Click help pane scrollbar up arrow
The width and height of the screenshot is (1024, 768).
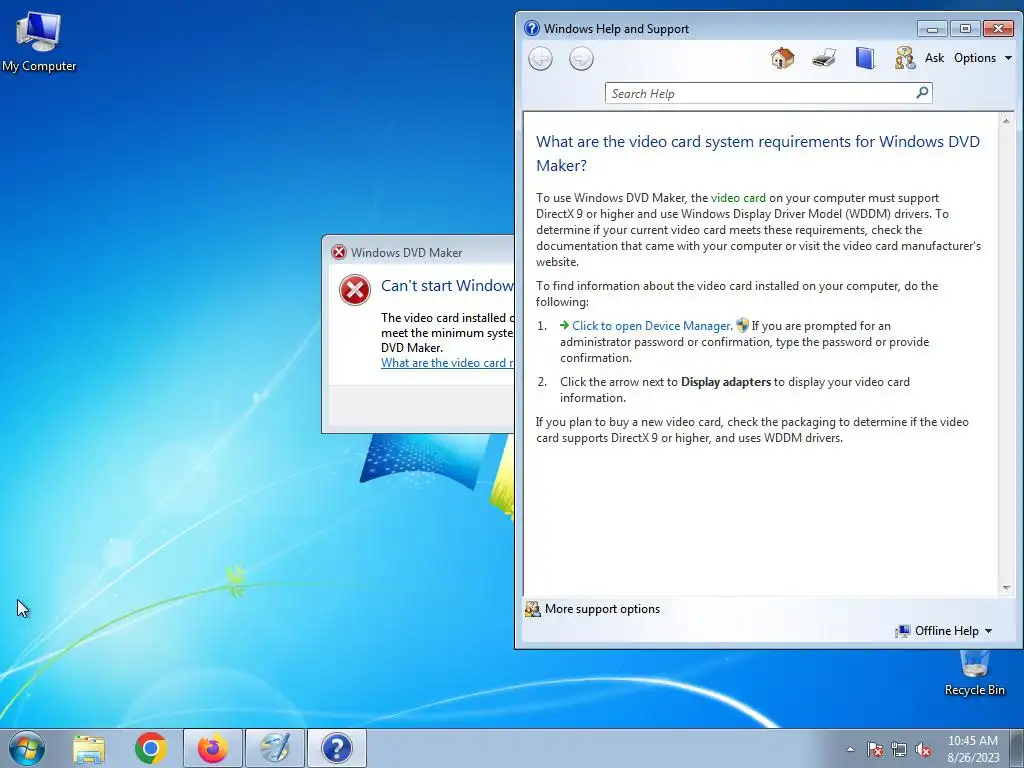(1006, 121)
